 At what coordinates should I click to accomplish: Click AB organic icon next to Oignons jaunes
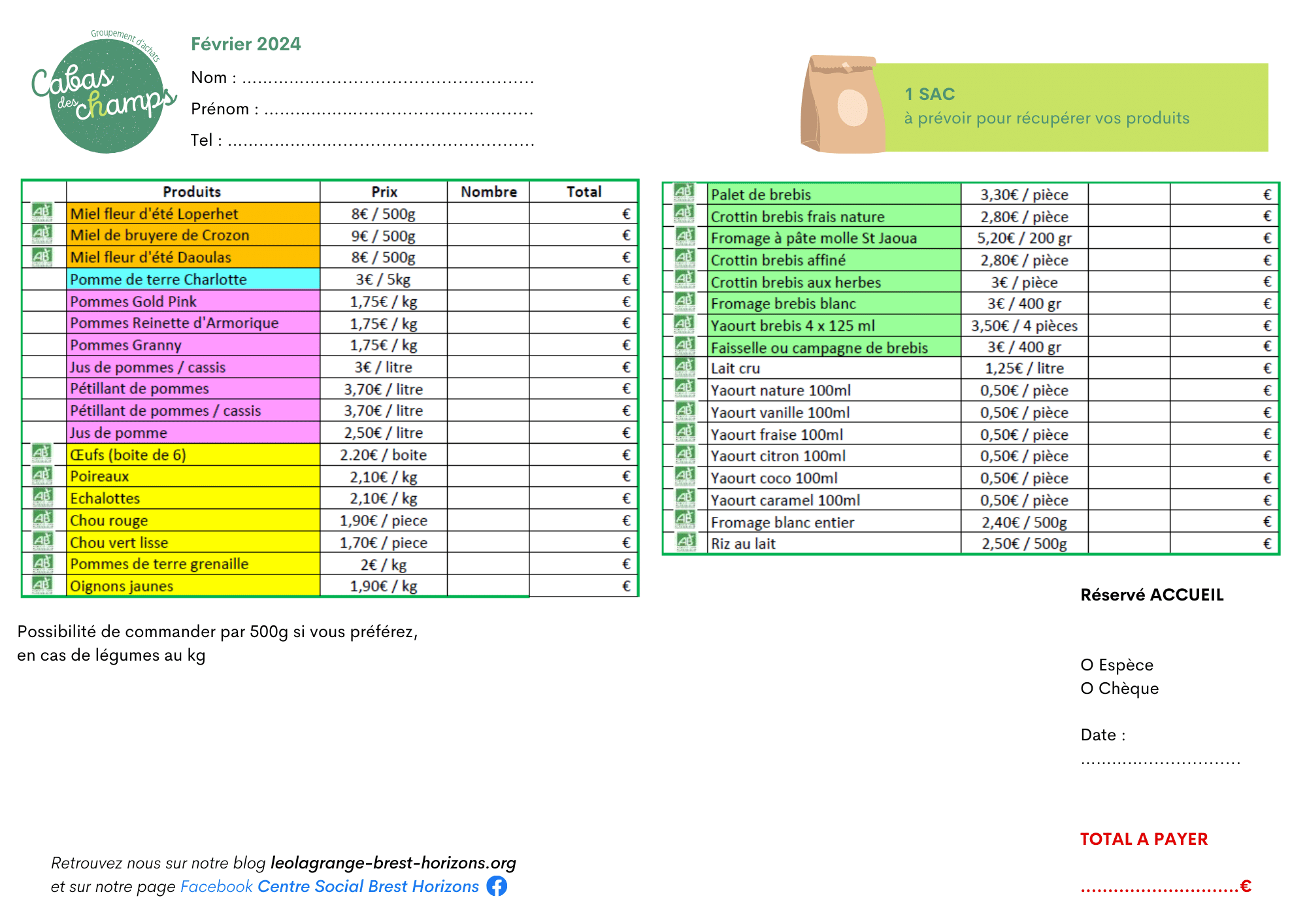tap(42, 585)
